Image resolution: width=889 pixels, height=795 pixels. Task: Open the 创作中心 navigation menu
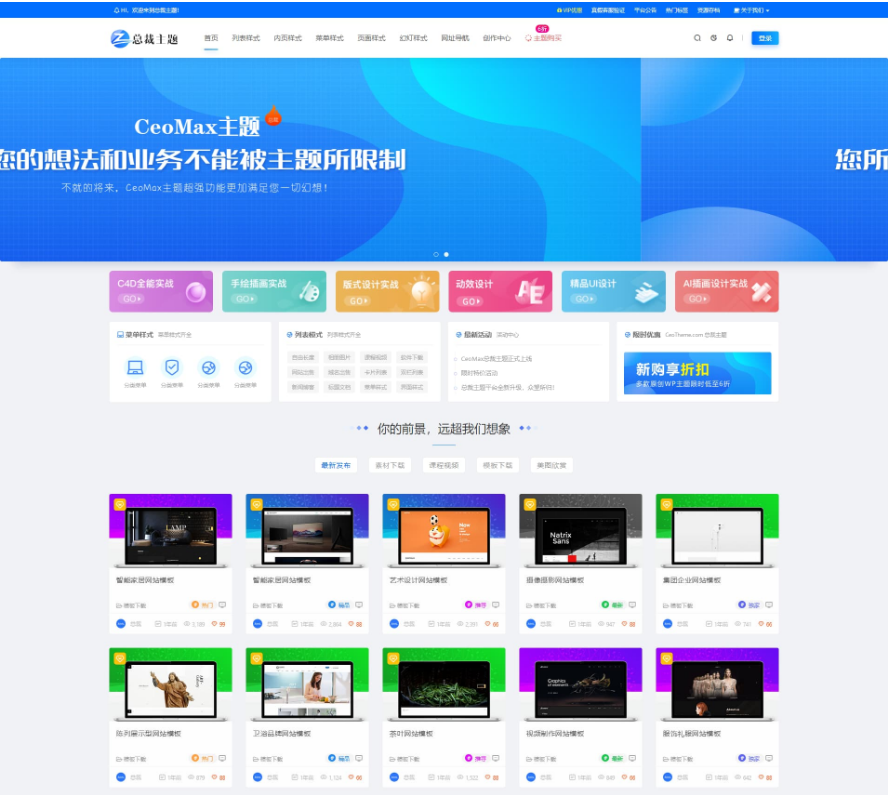[496, 38]
